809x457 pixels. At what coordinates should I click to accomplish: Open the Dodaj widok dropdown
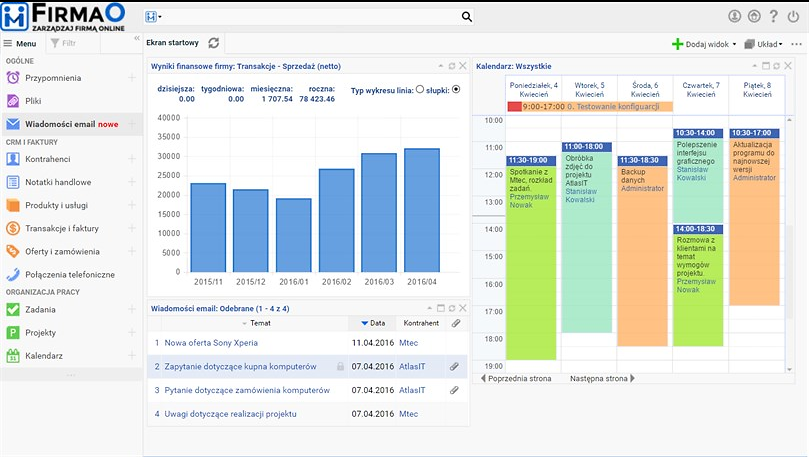pos(705,44)
